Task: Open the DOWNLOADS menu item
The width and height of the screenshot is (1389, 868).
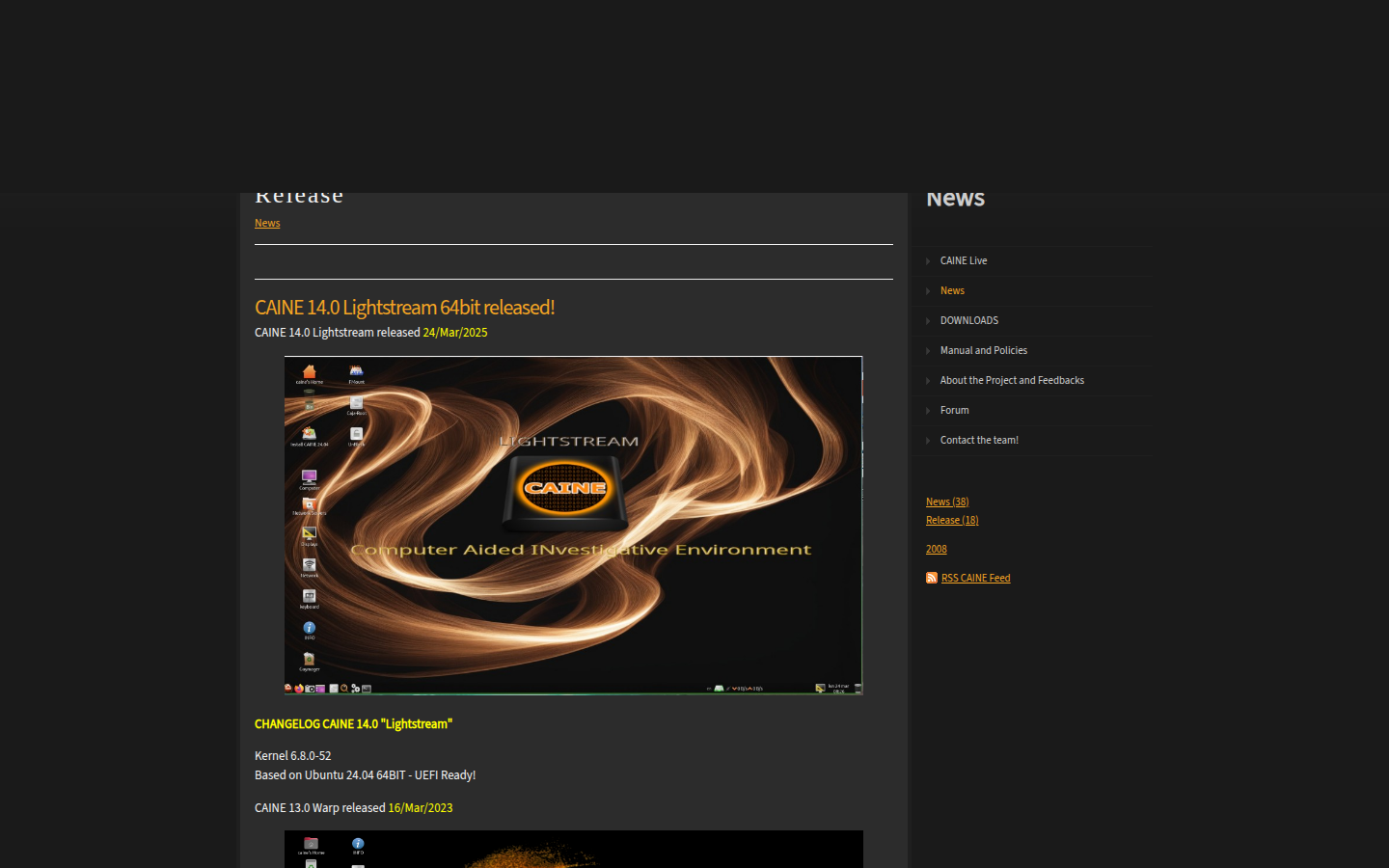Action: point(969,320)
